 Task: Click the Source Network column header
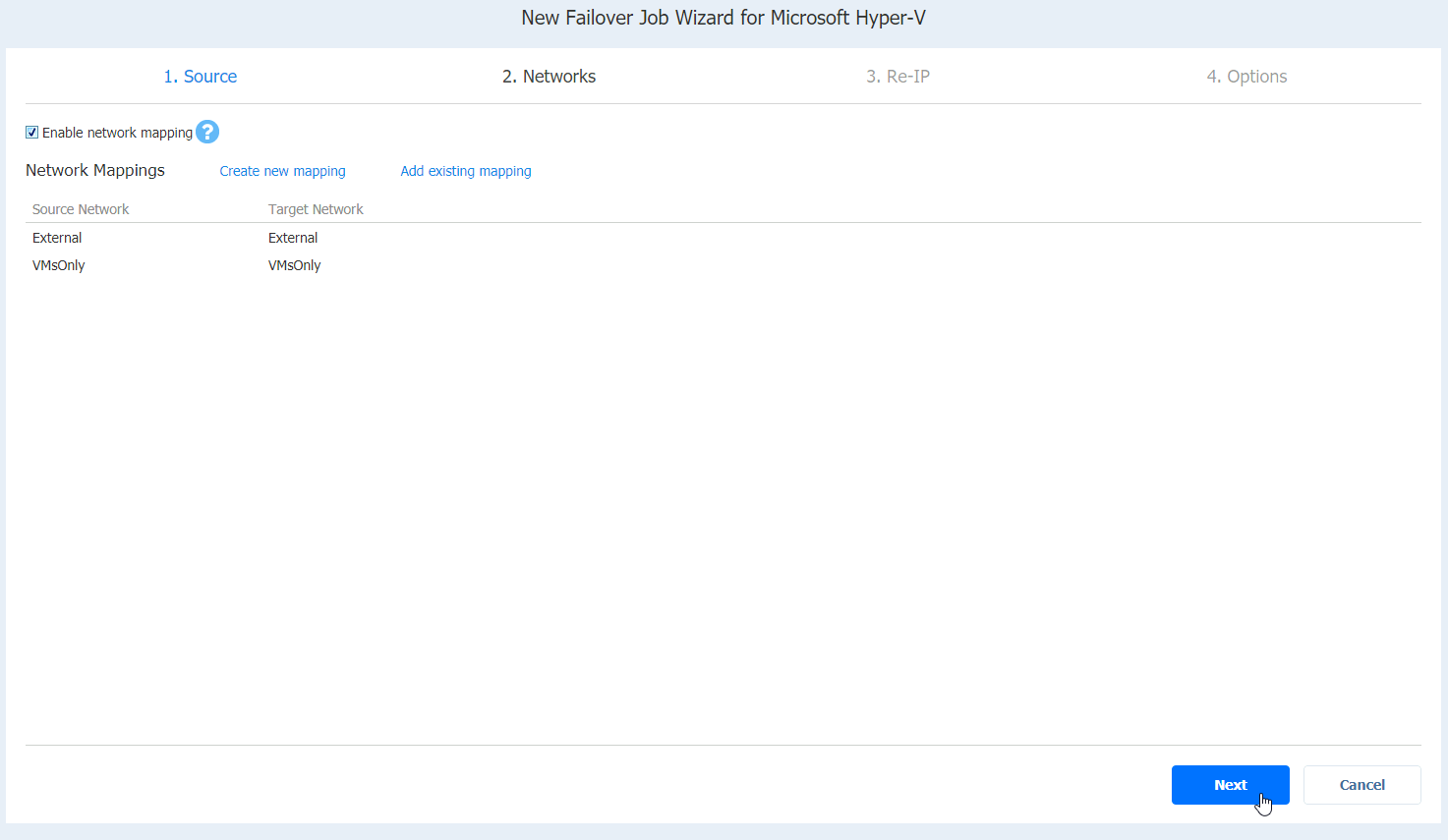point(81,209)
